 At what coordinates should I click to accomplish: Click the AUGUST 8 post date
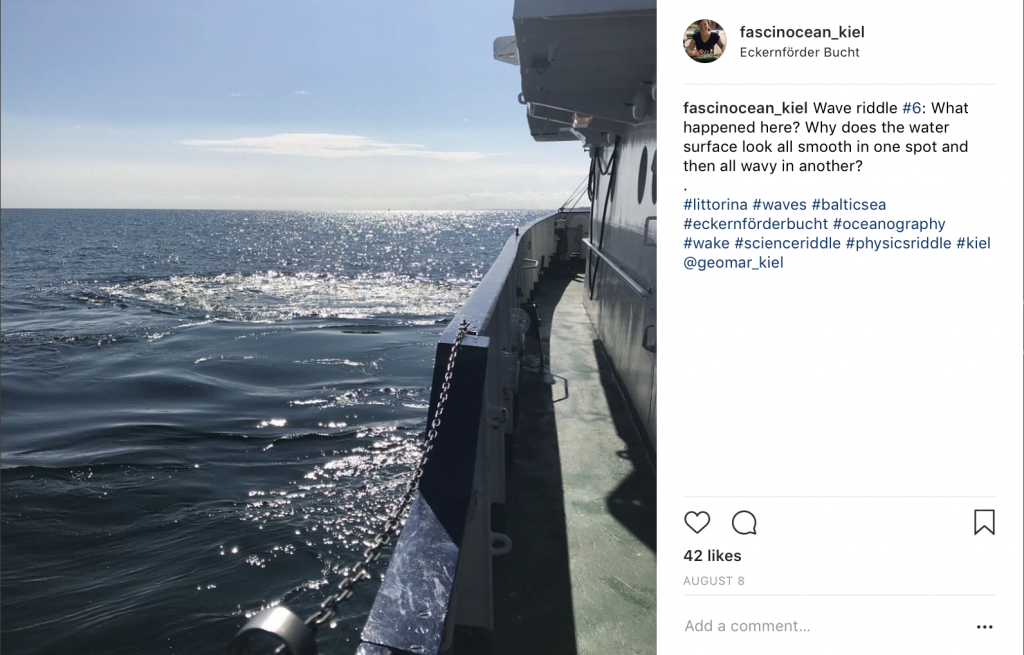714,581
